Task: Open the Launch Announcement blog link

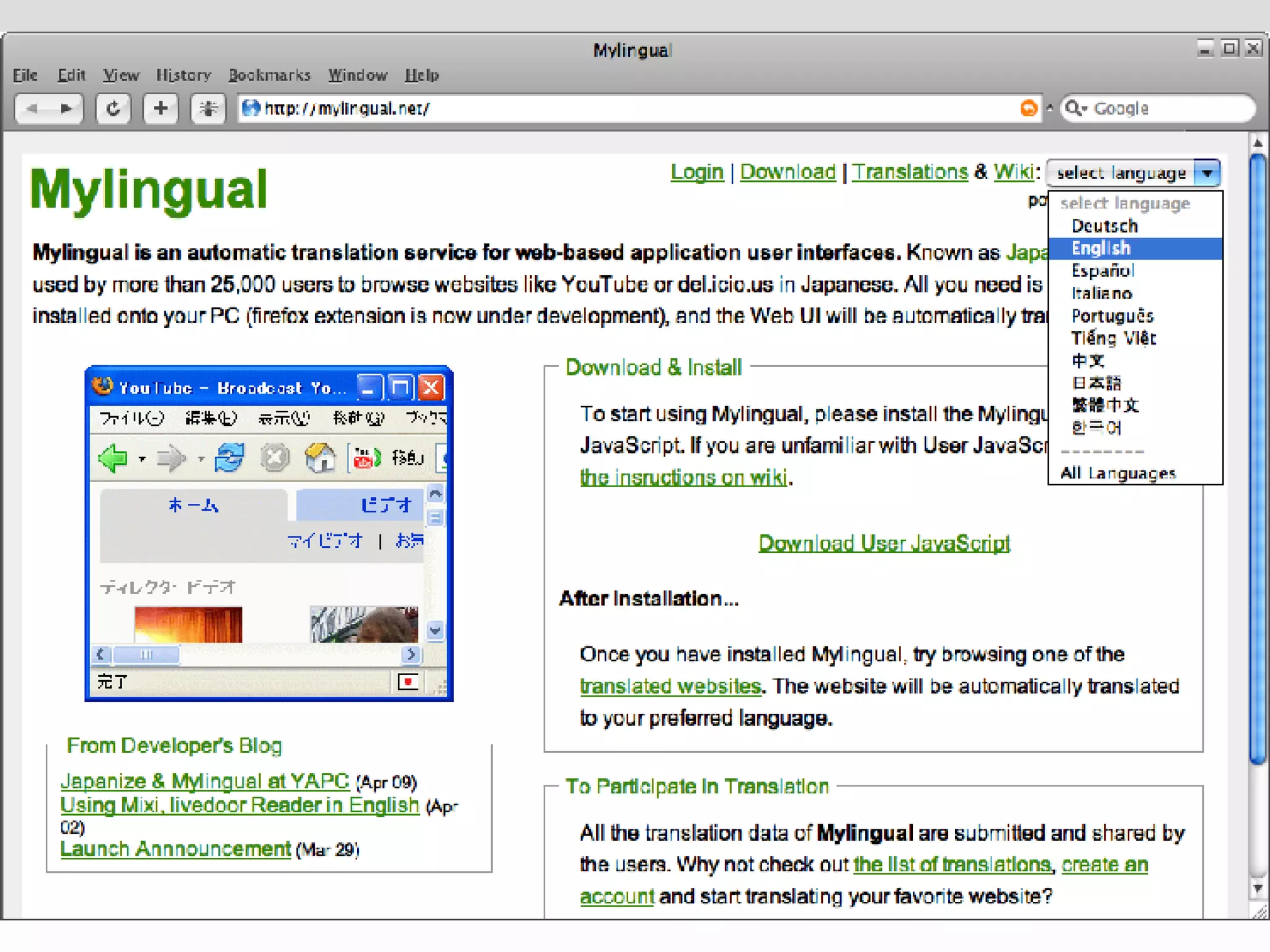Action: (x=175, y=849)
